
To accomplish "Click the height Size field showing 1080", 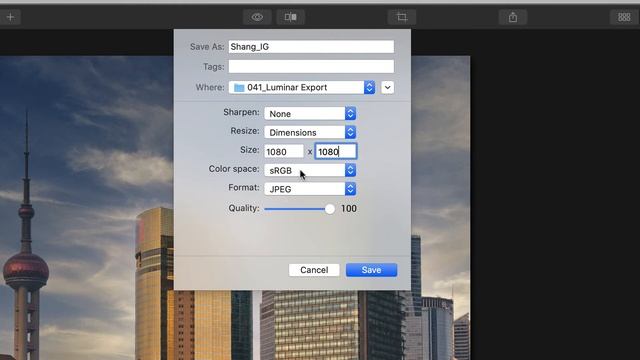I will tap(336, 151).
